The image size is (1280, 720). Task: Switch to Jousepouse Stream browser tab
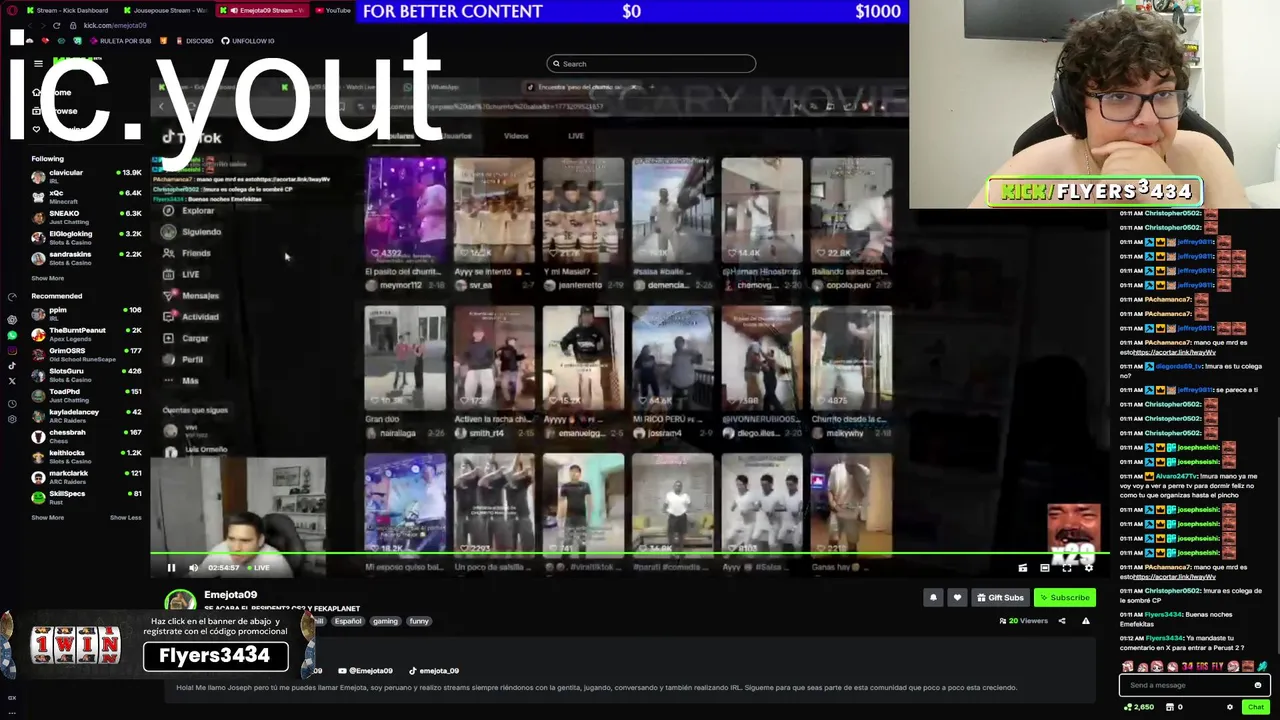(x=168, y=10)
